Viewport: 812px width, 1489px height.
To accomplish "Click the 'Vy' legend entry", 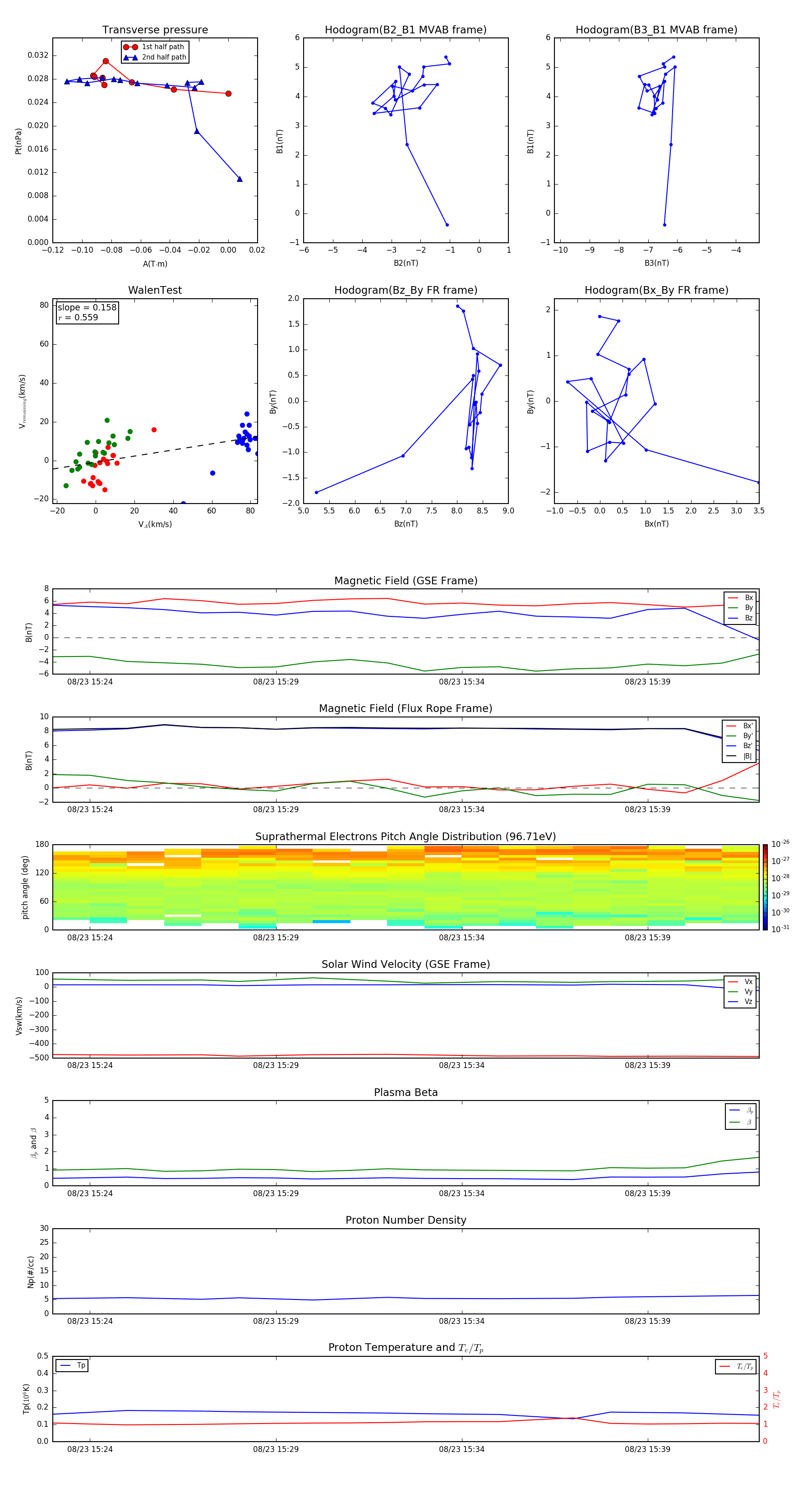I will pyautogui.click(x=740, y=991).
